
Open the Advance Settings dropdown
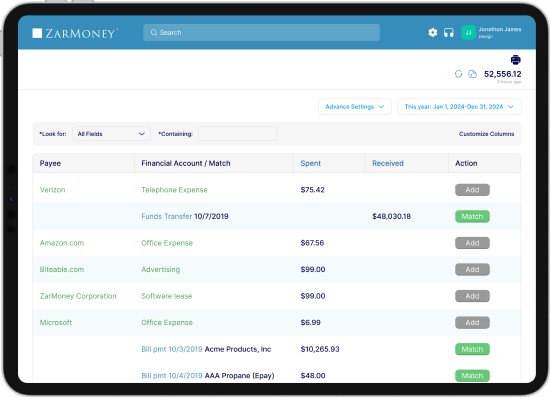coord(355,107)
